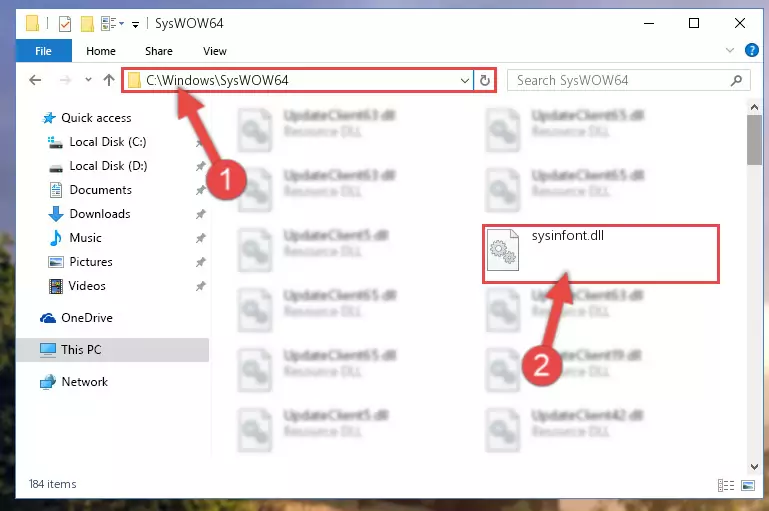
Task: Open the File menu
Action: pyautogui.click(x=44, y=51)
